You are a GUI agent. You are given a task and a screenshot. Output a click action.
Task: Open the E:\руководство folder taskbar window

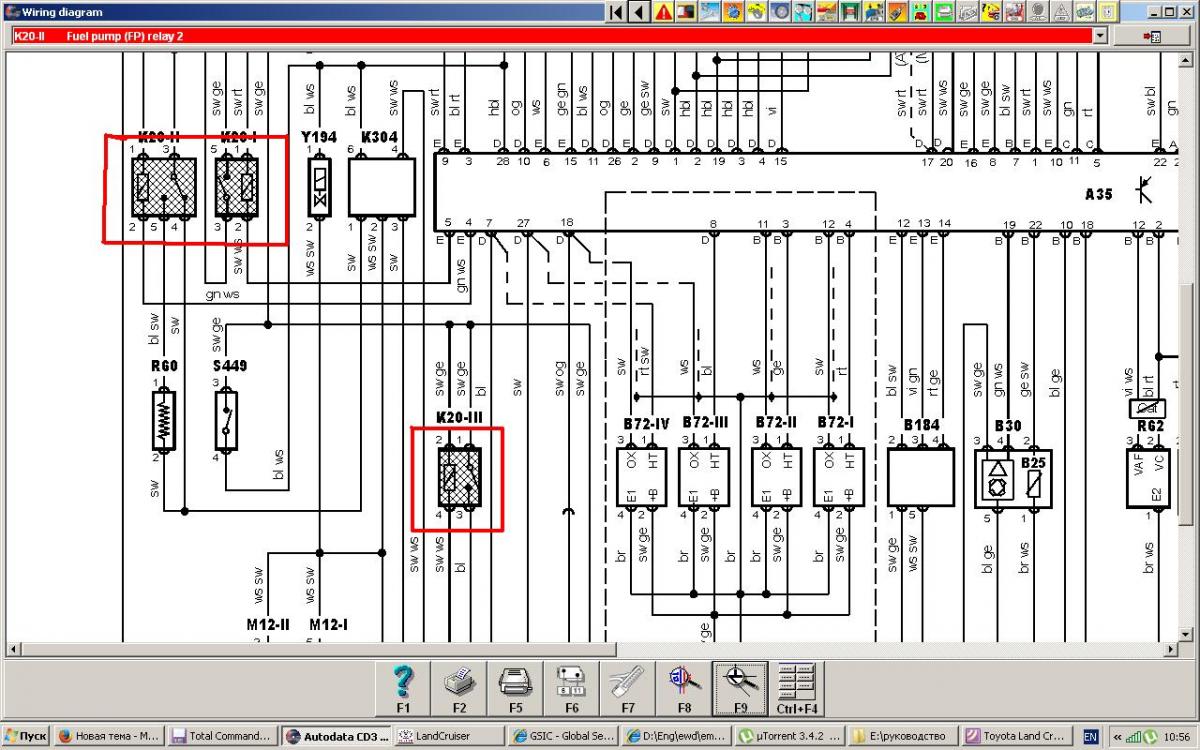pos(903,736)
